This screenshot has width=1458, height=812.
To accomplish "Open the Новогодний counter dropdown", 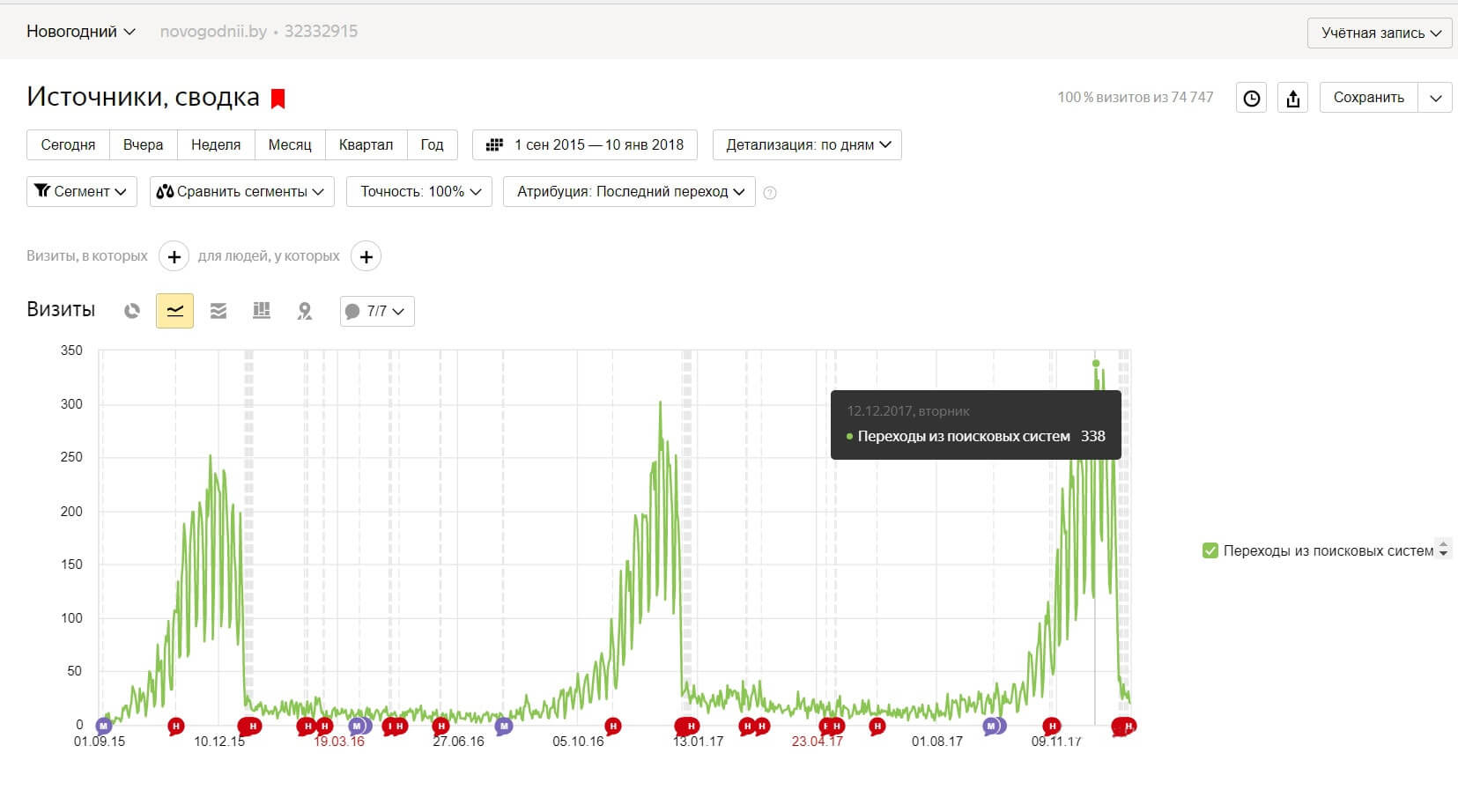I will 81,32.
